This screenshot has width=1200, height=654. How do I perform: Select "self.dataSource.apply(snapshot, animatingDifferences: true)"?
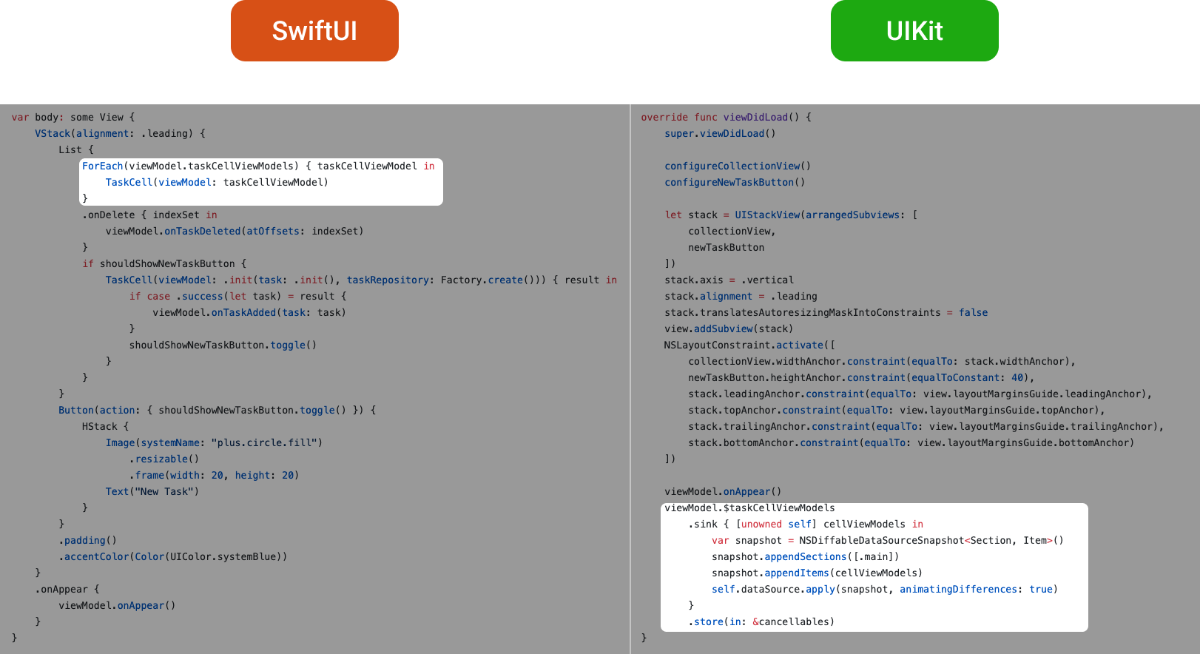tap(885, 589)
